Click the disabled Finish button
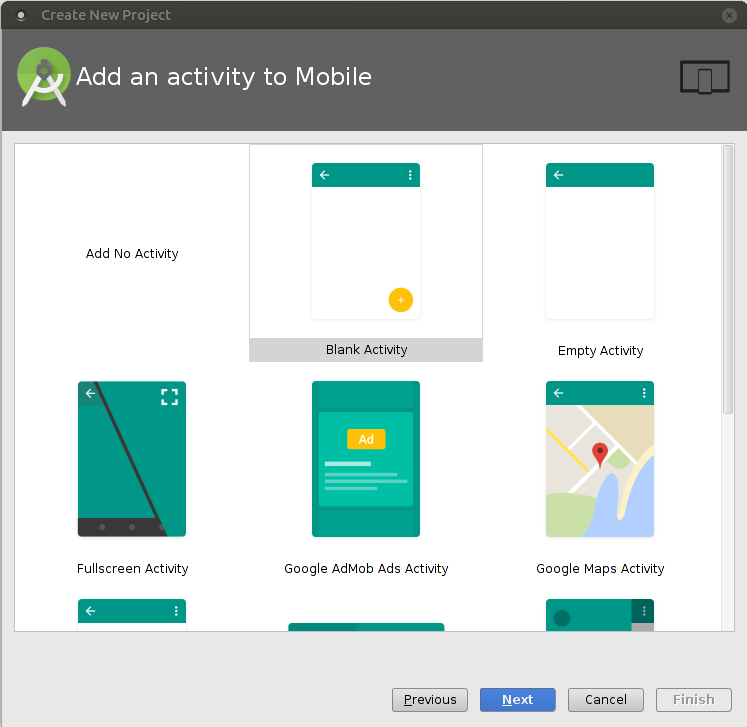The height and width of the screenshot is (727, 747). 694,699
